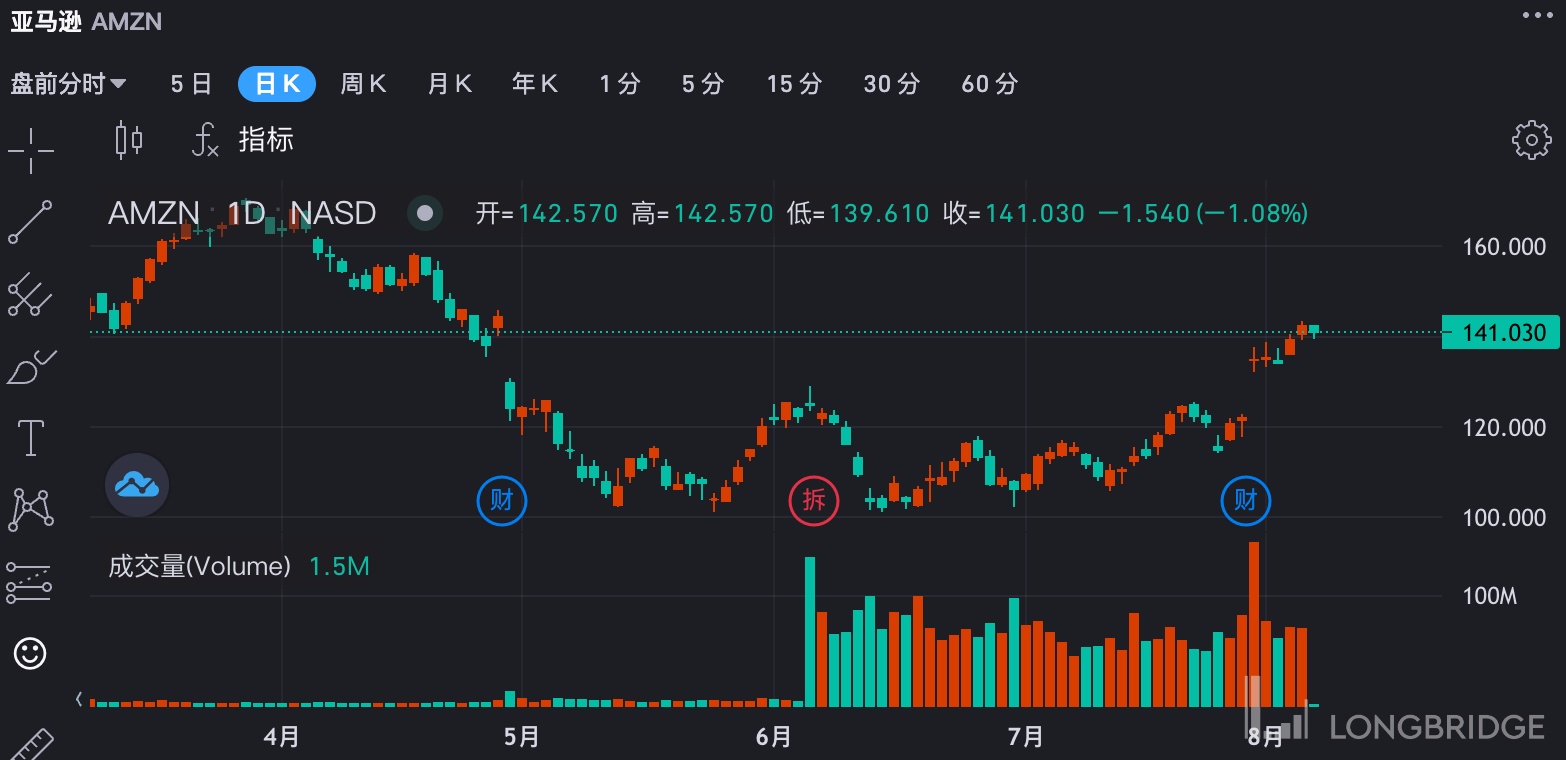This screenshot has height=760, width=1566.
Task: Click the April-end 财 earnings marker
Action: click(501, 500)
